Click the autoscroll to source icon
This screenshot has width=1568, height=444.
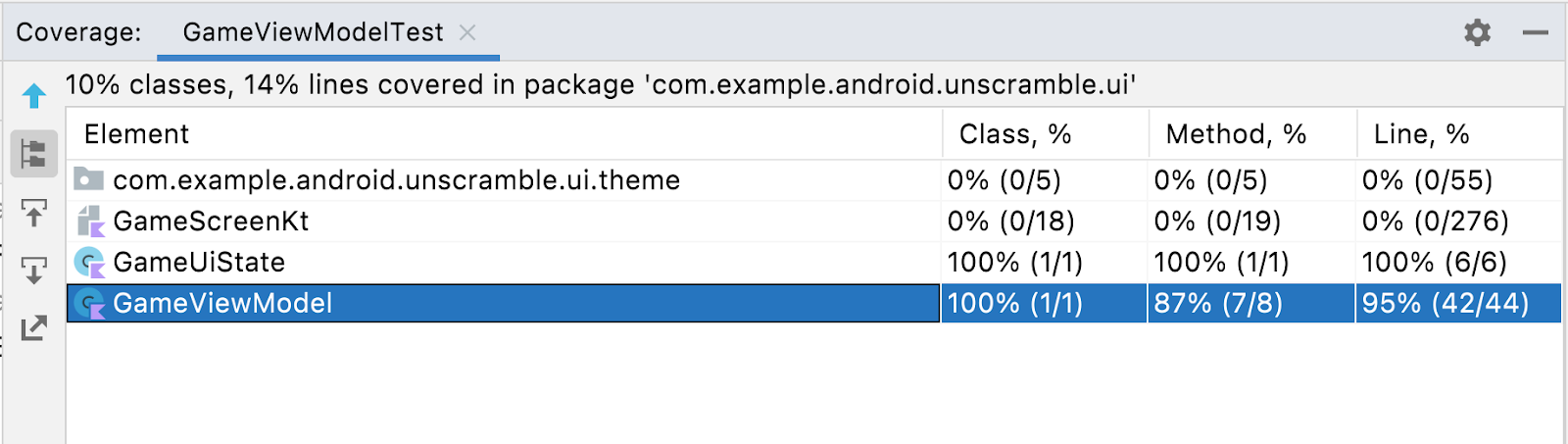point(34,213)
